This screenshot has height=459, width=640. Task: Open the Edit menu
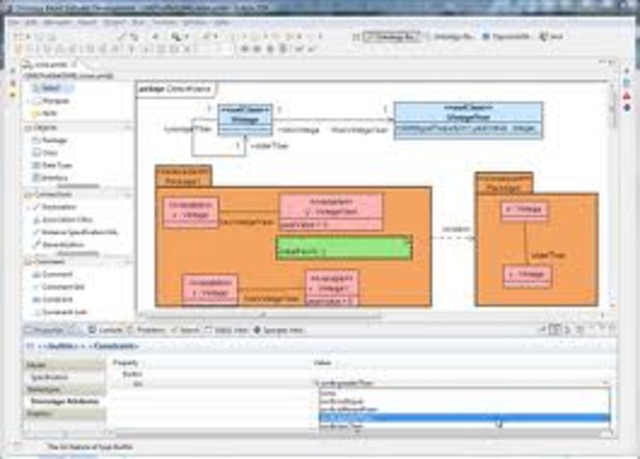point(31,22)
